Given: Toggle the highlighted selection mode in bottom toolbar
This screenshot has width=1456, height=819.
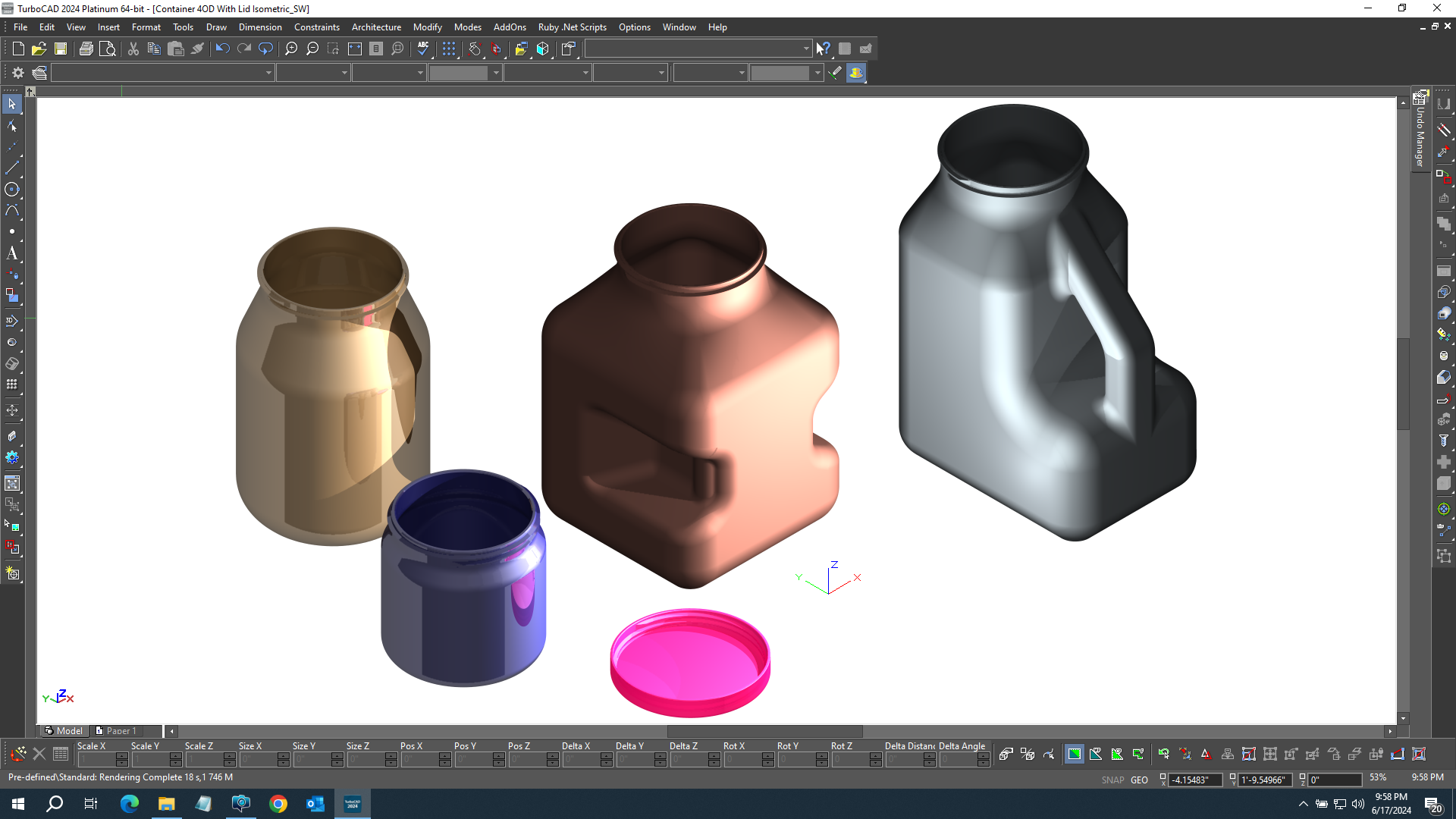Looking at the screenshot, I should tap(1074, 754).
